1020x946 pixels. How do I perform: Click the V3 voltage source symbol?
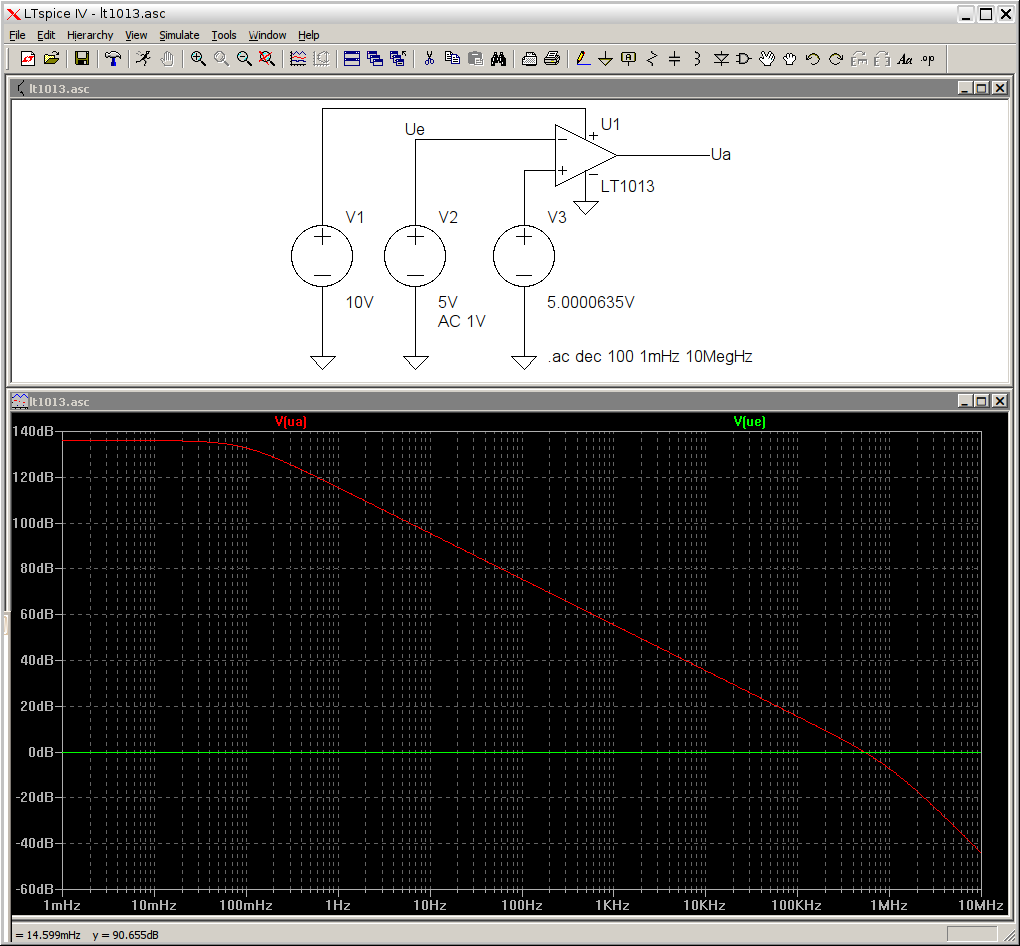[524, 256]
